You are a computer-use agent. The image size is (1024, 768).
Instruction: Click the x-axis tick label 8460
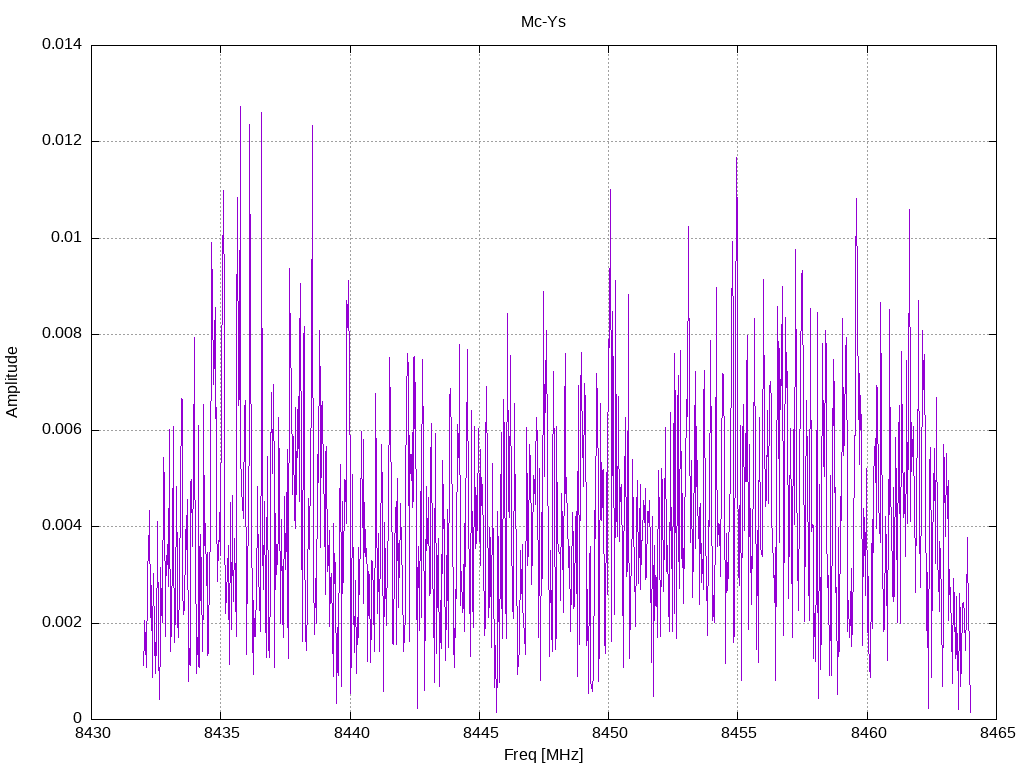tap(868, 733)
